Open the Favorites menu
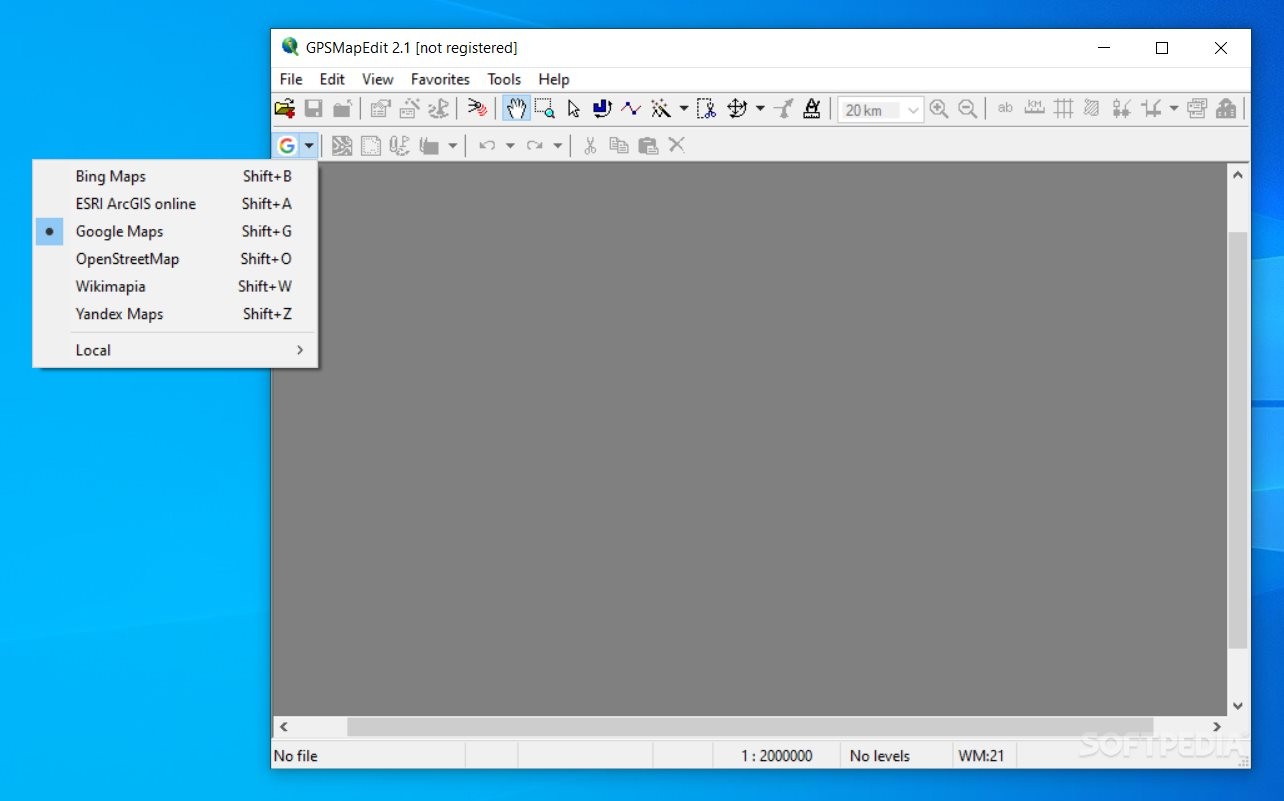This screenshot has height=801, width=1284. (440, 79)
